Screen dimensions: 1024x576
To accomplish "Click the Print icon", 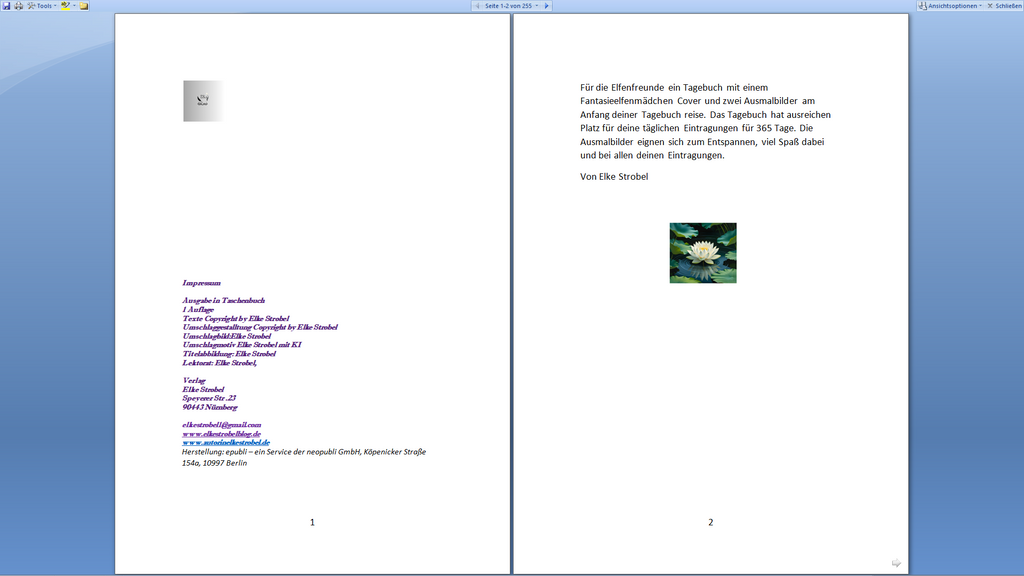I will click(19, 5).
